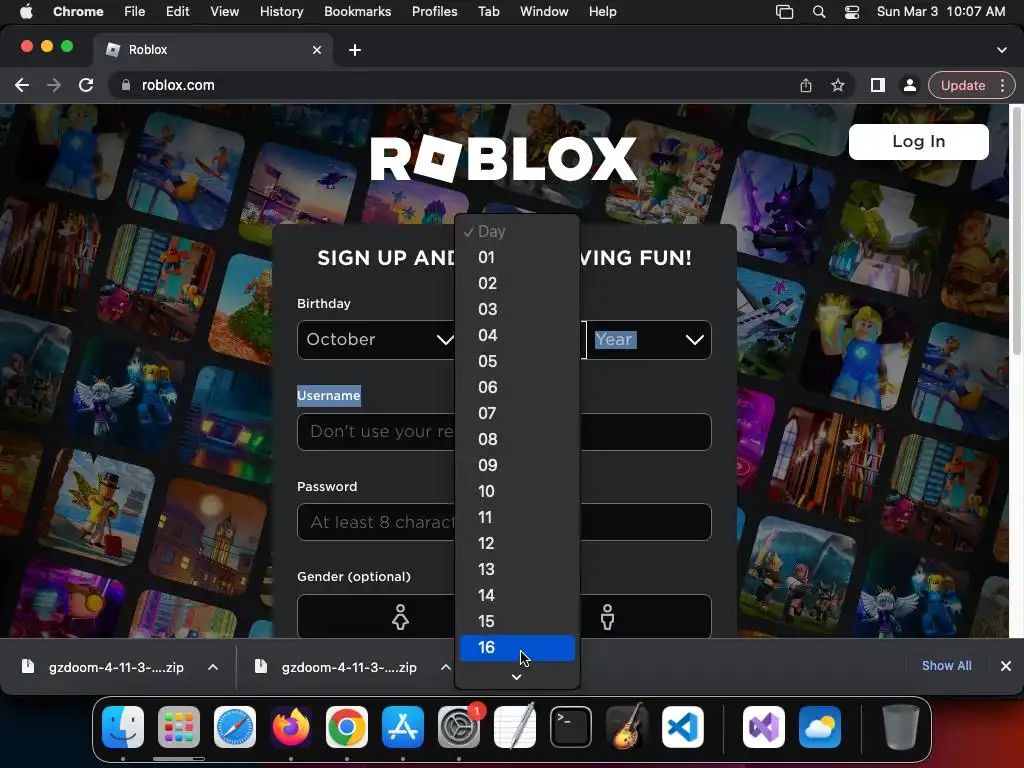The image size is (1024, 768).
Task: Click the roblox.com address bar
Action: (x=457, y=85)
